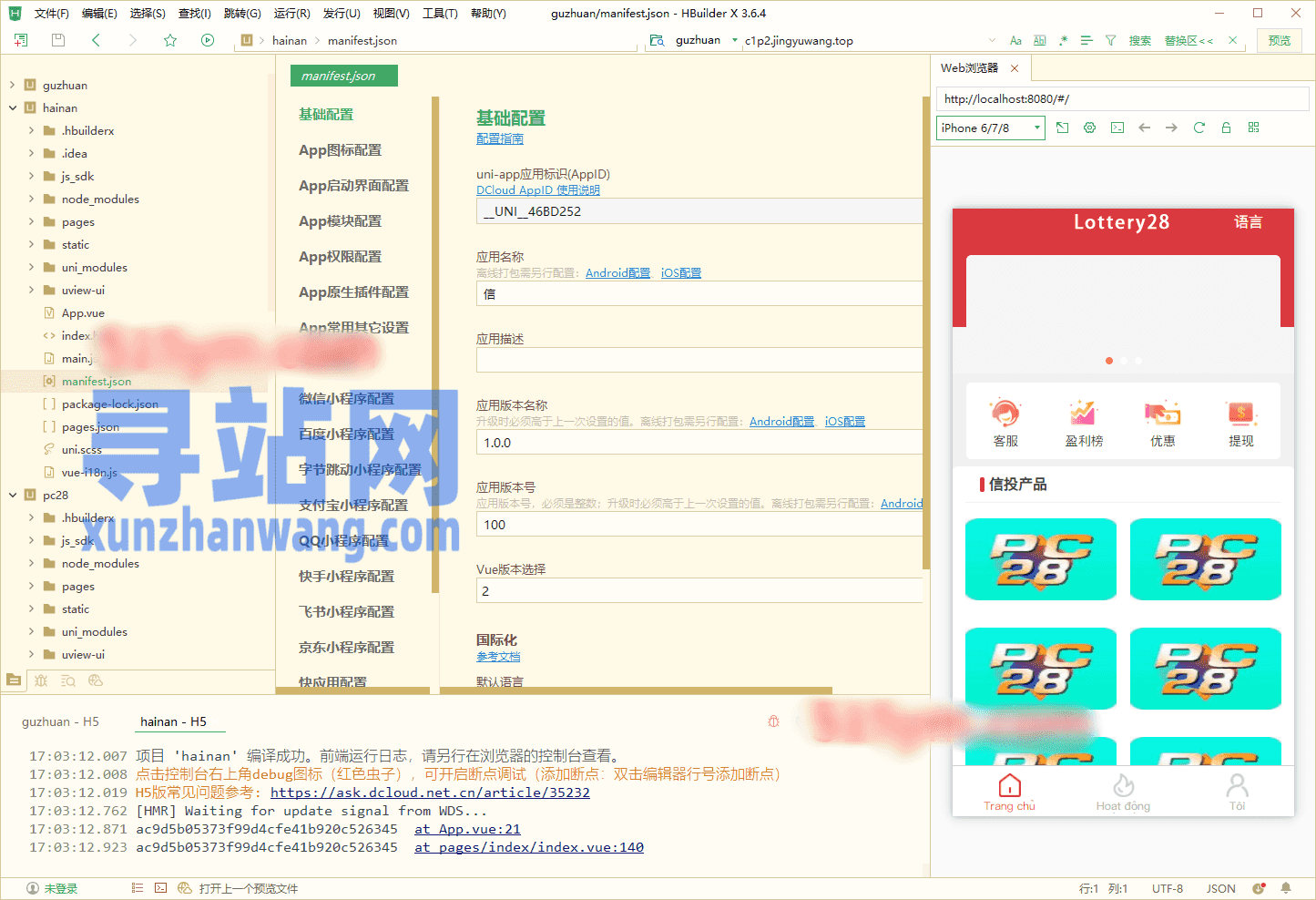This screenshot has height=900, width=1316.
Task: Open the 快手小程序配置 section
Action: point(346,577)
